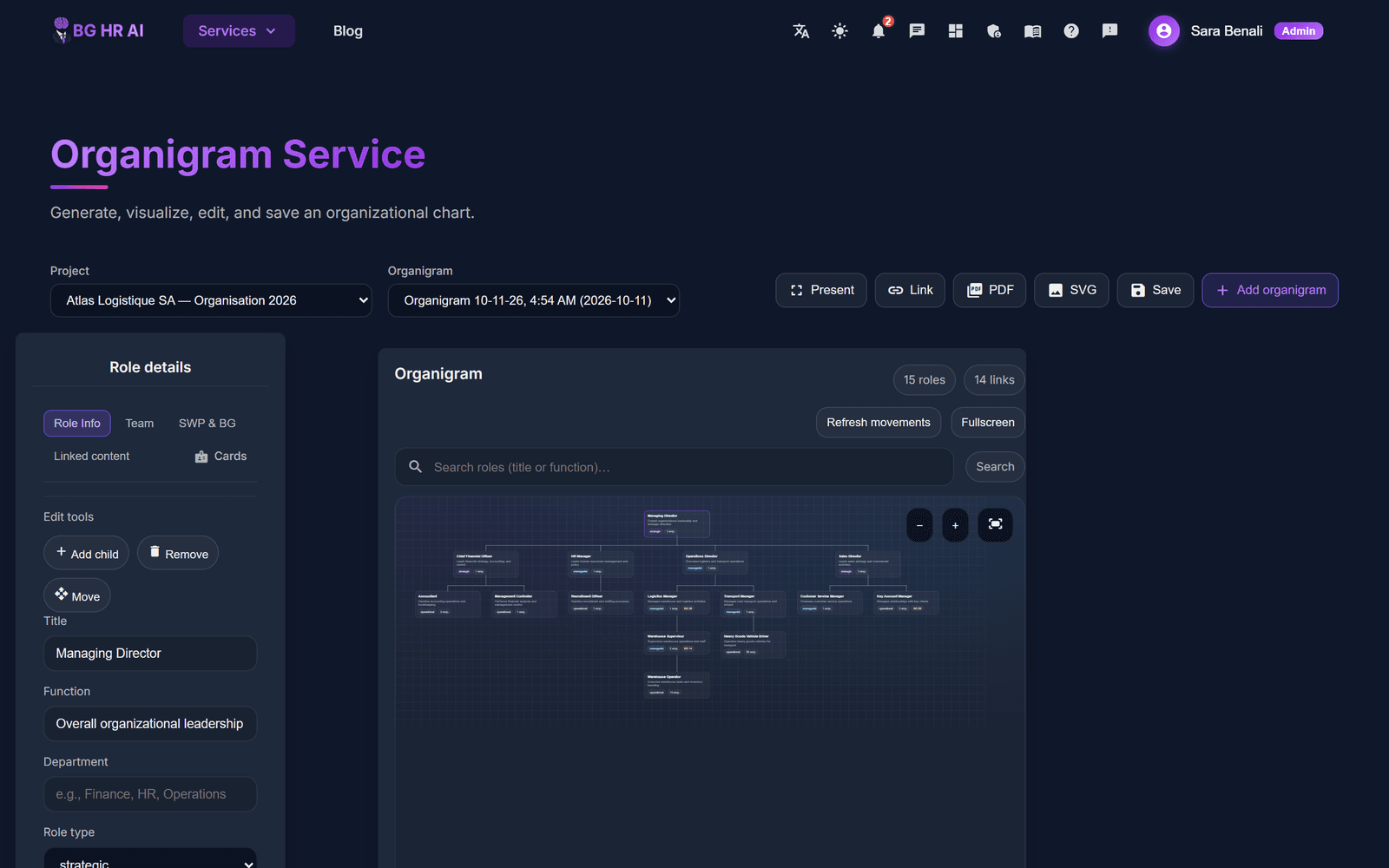
Task: Open the language translation menu
Action: tap(801, 31)
